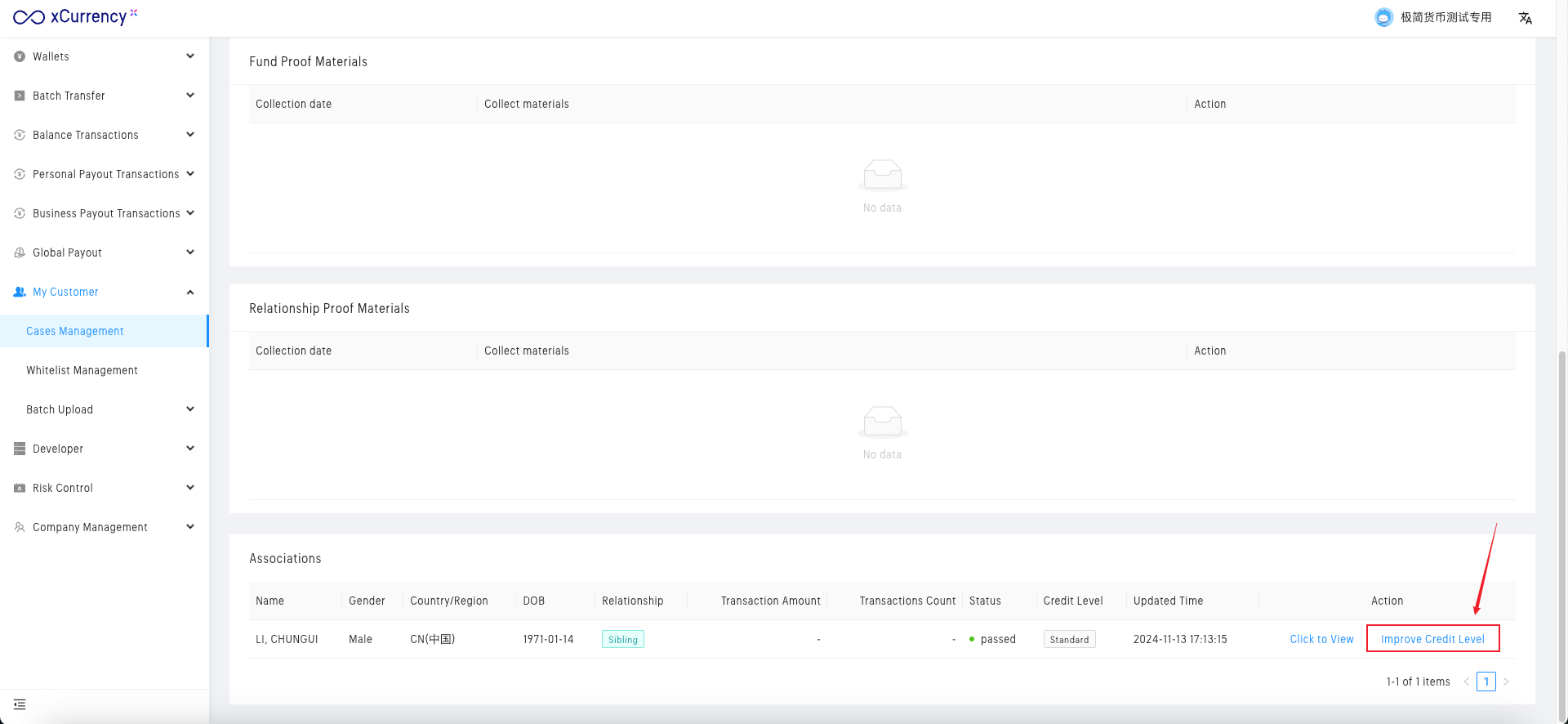The image size is (1568, 724).
Task: Click Fund Proof Materials Collection date header
Action: coord(293,104)
